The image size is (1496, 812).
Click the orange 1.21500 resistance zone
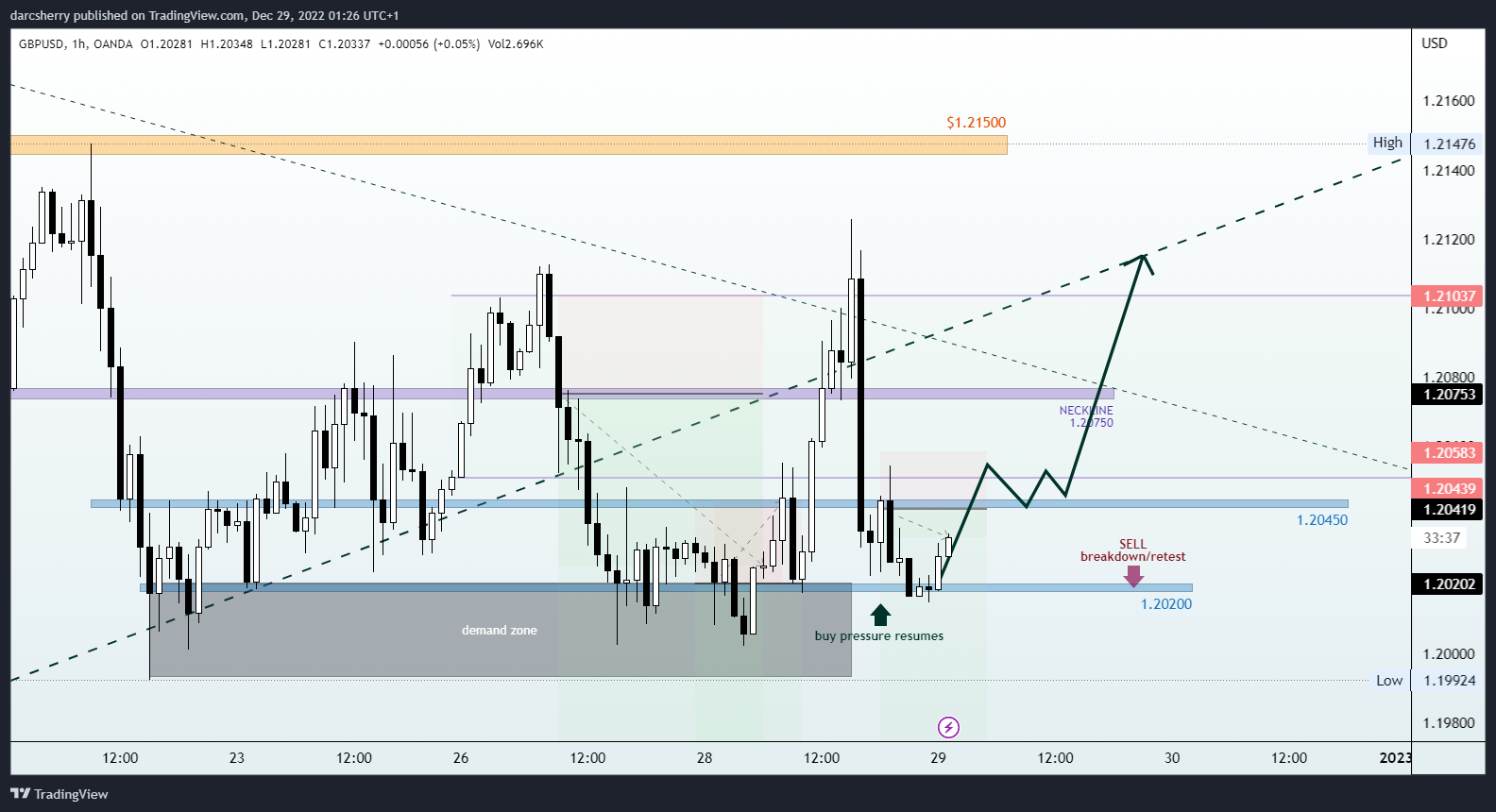(509, 144)
